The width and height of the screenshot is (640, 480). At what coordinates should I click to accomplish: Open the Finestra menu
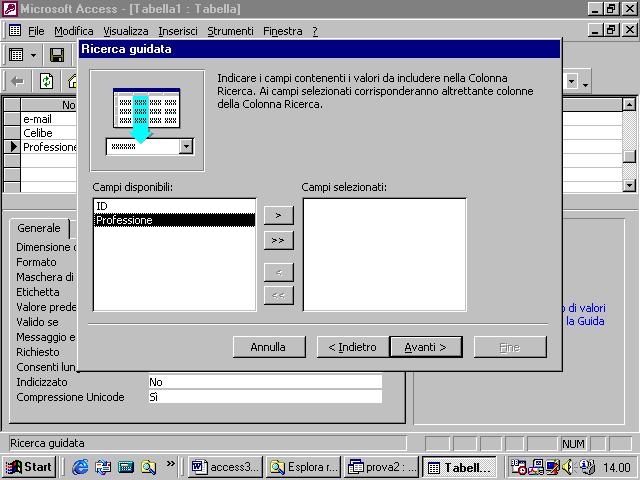[282, 31]
